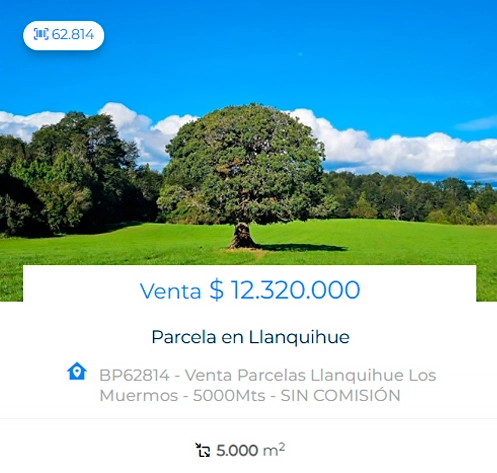497x473 pixels.
Task: Click the tree trunk in the listing photo
Action: pos(242,235)
